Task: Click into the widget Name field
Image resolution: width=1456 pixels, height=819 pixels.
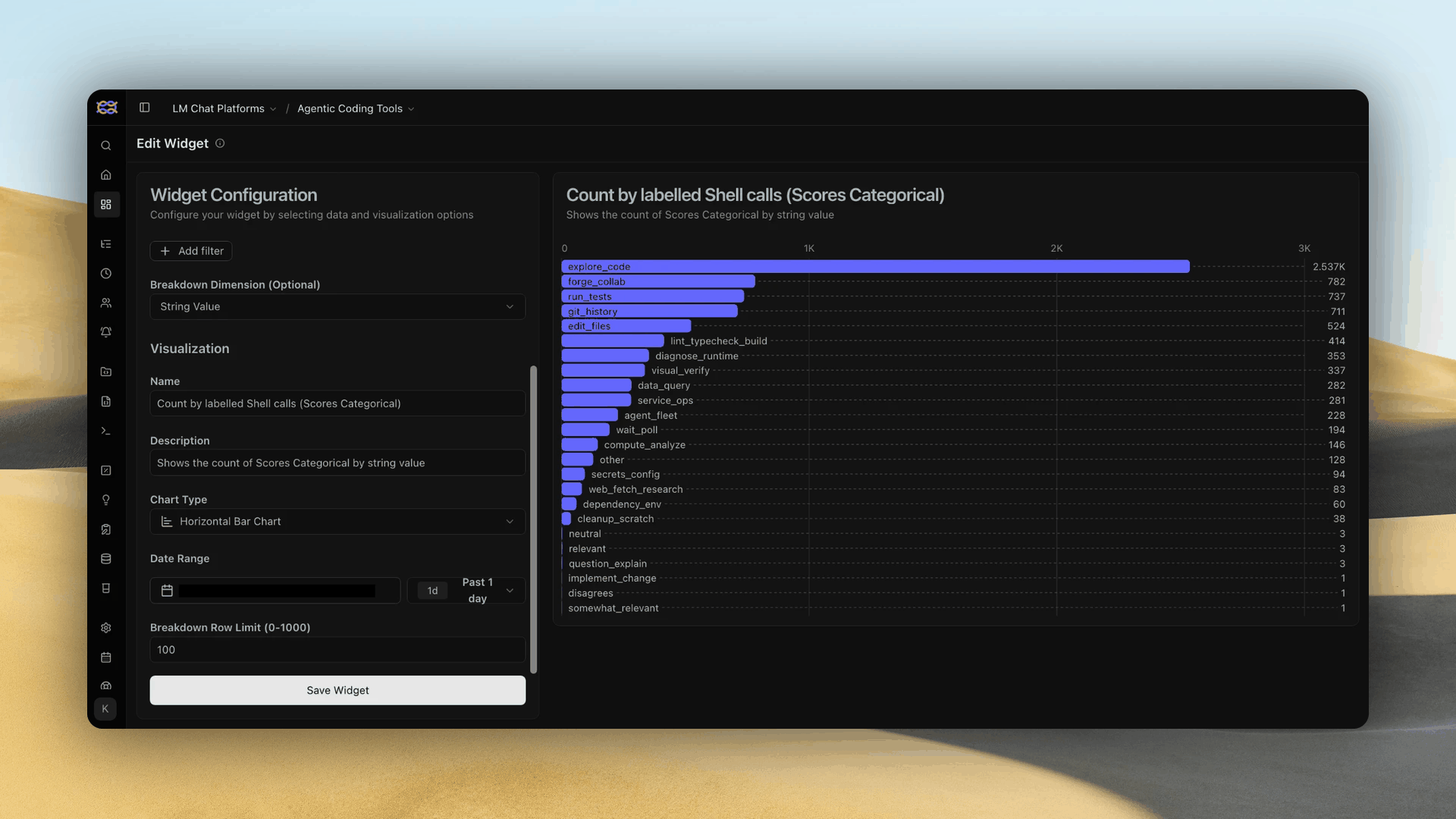Action: click(337, 403)
